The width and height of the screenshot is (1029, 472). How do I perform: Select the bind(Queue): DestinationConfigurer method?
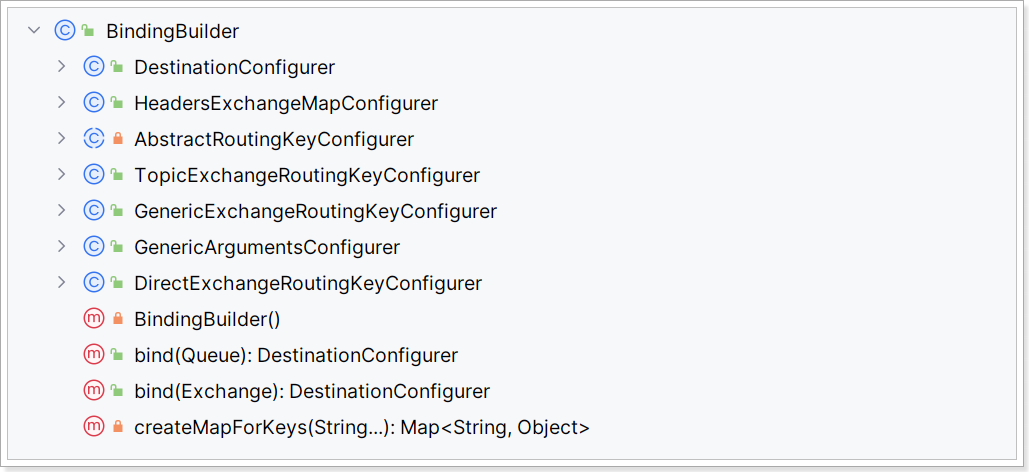pyautogui.click(x=296, y=356)
